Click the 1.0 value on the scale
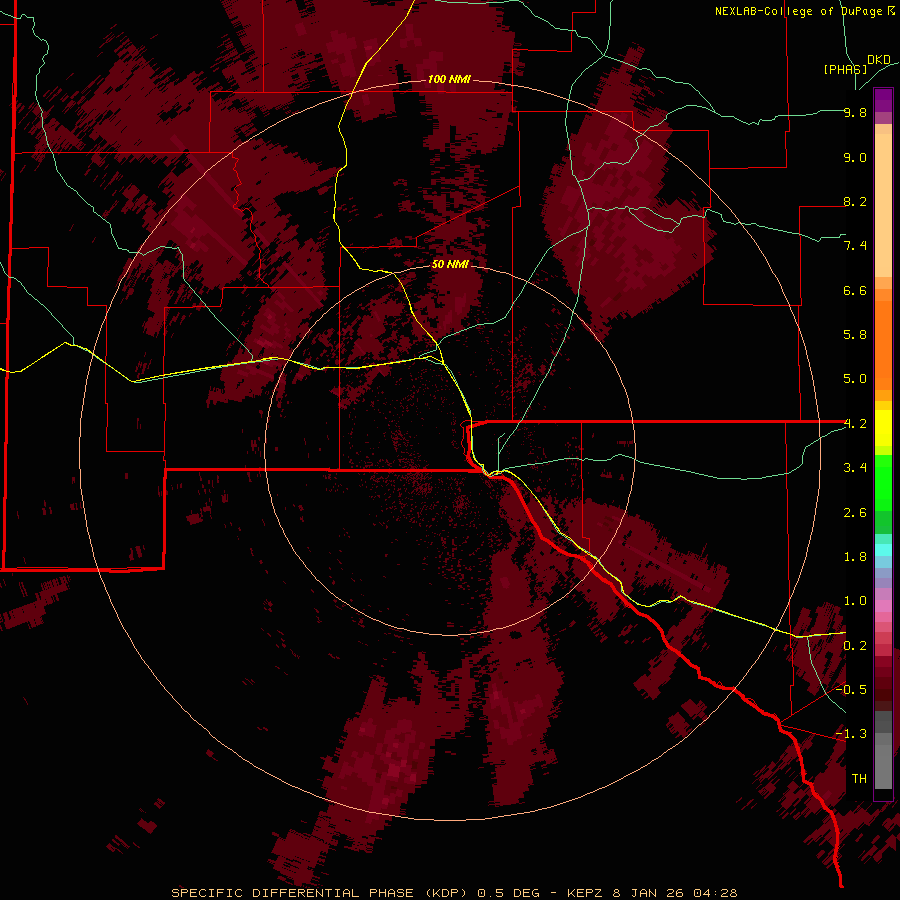This screenshot has width=900, height=900. 855,601
